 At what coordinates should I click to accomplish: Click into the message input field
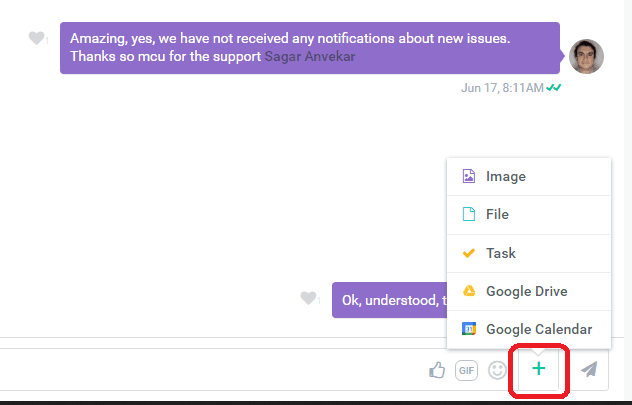pyautogui.click(x=200, y=370)
